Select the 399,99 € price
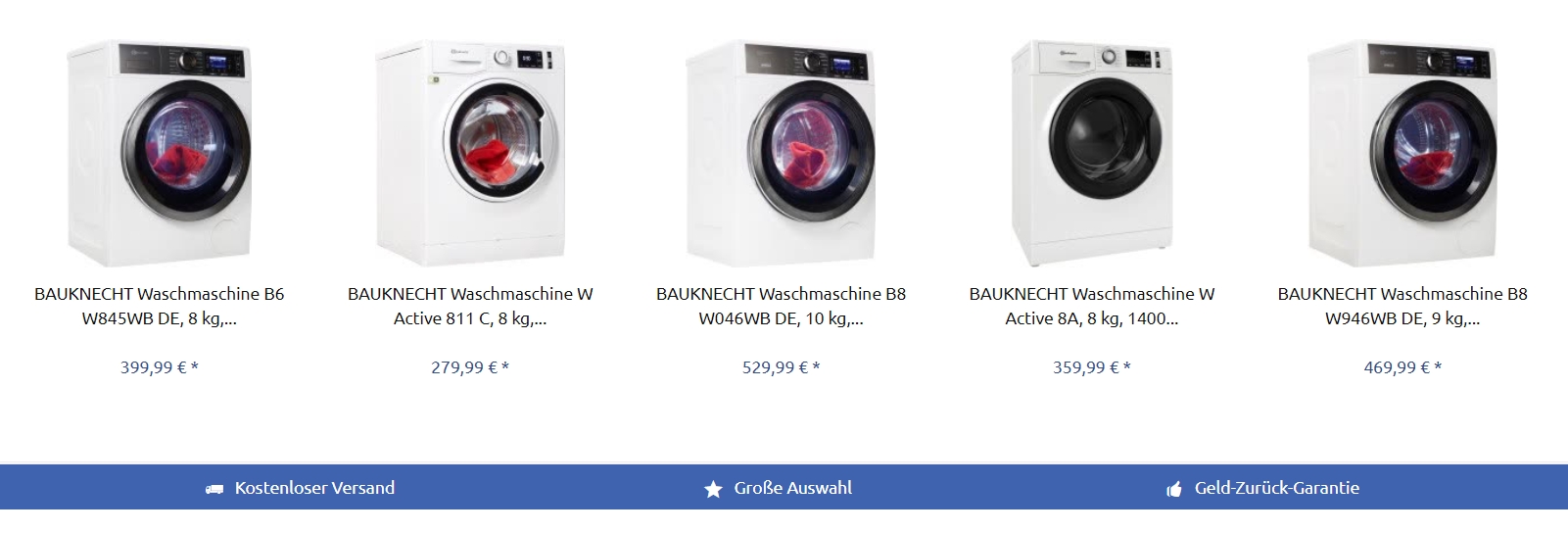 pos(159,367)
